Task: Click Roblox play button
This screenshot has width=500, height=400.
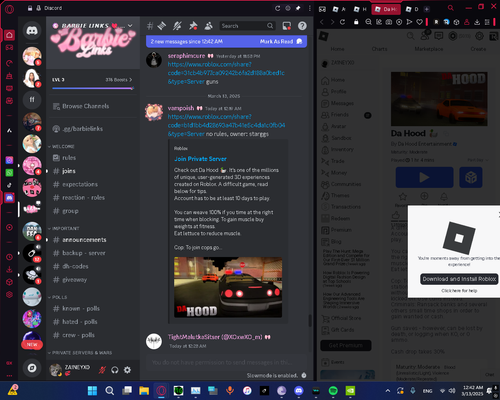Action: click(424, 177)
